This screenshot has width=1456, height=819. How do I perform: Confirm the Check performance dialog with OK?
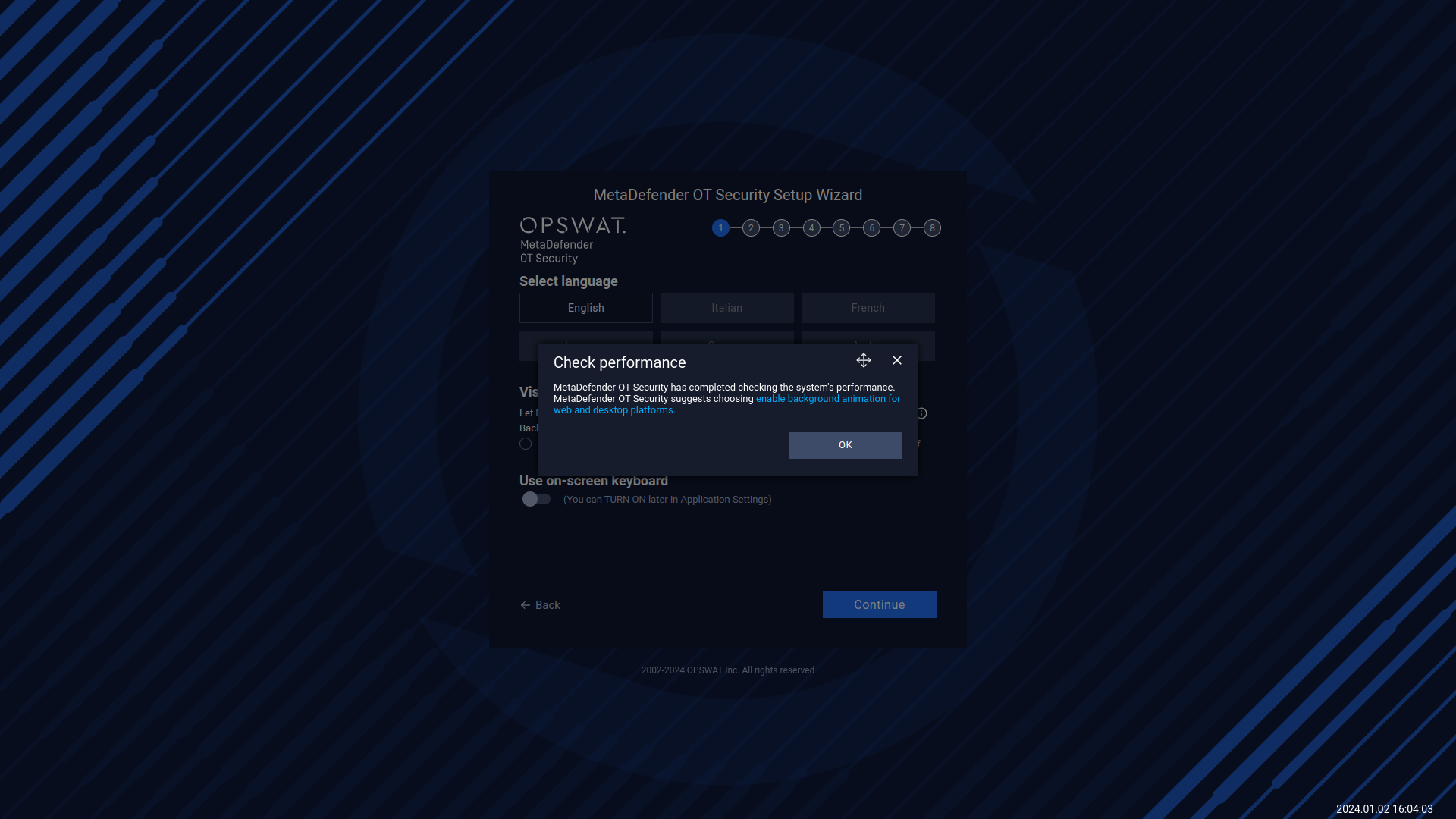pyautogui.click(x=845, y=445)
